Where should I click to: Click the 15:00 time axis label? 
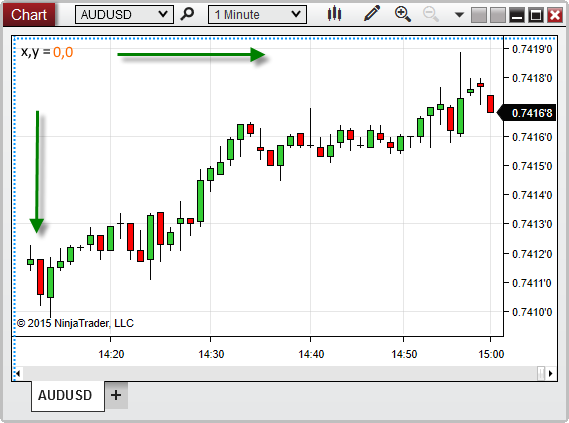pos(491,354)
